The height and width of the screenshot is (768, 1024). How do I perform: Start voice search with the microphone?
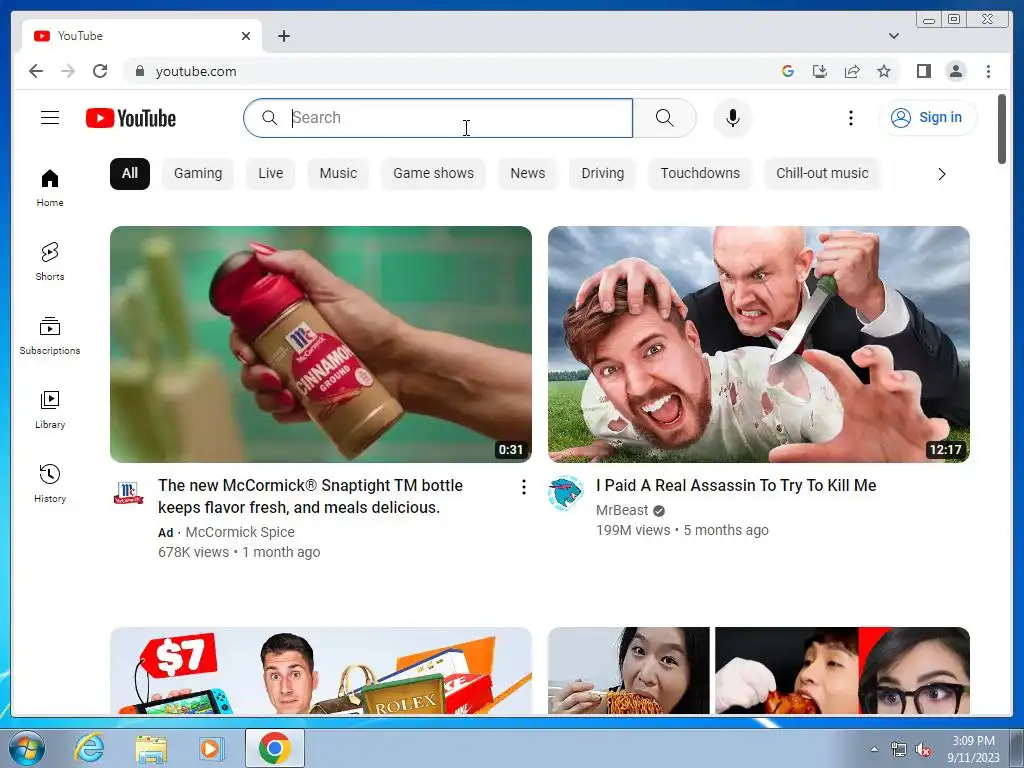pos(733,118)
